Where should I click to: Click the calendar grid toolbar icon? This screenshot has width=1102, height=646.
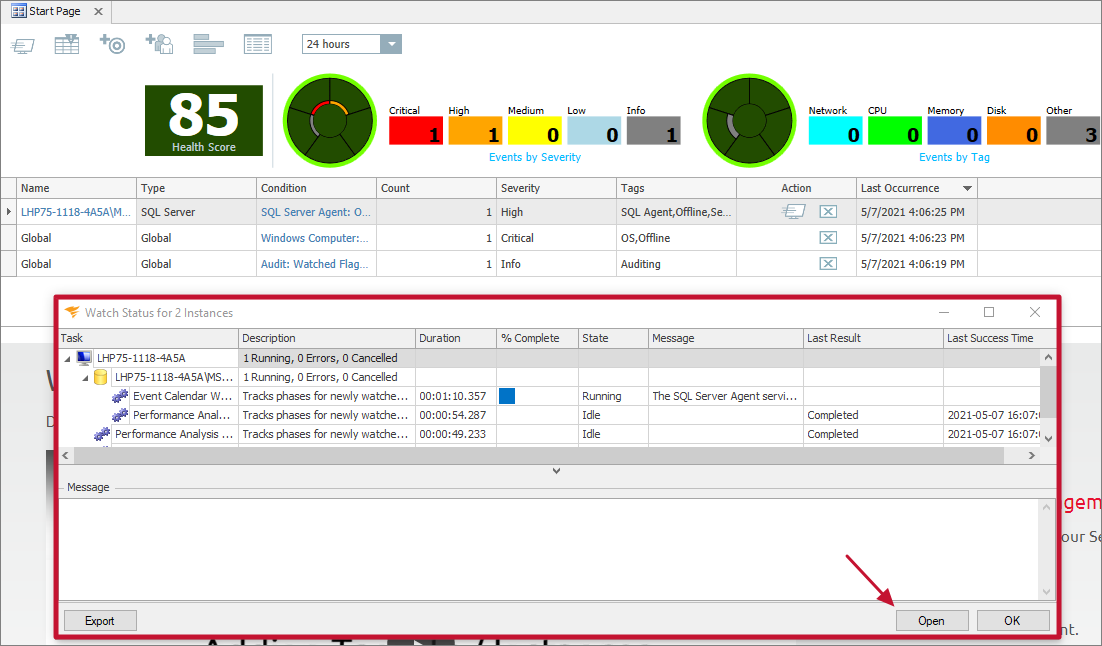[x=66, y=43]
